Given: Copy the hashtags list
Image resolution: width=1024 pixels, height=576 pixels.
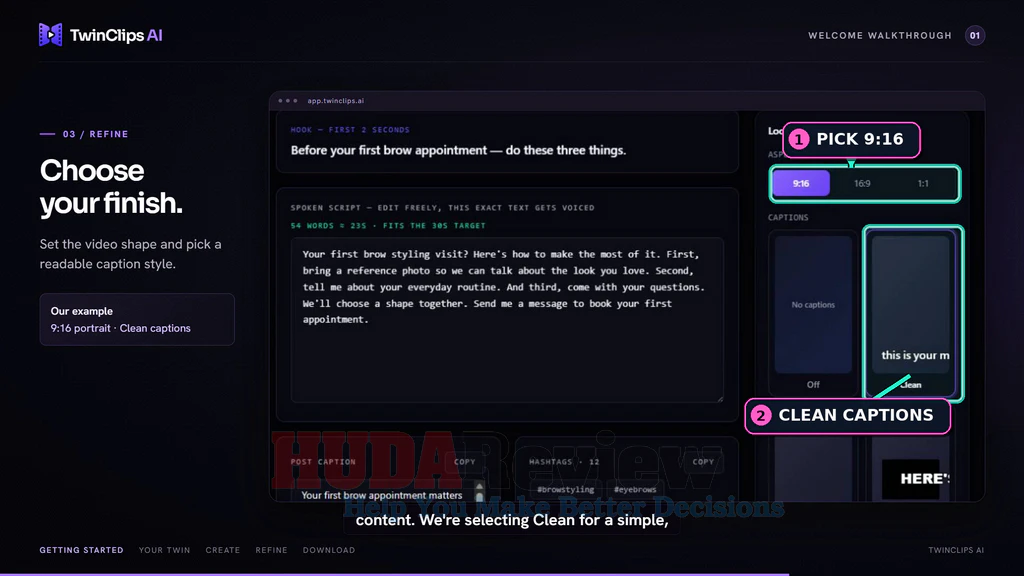Looking at the screenshot, I should [703, 462].
